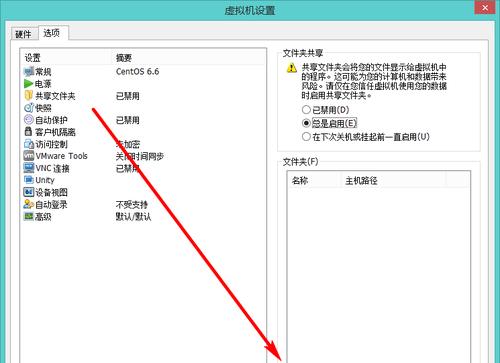Click the 摘要 column header
500x363 pixels.
[188, 58]
